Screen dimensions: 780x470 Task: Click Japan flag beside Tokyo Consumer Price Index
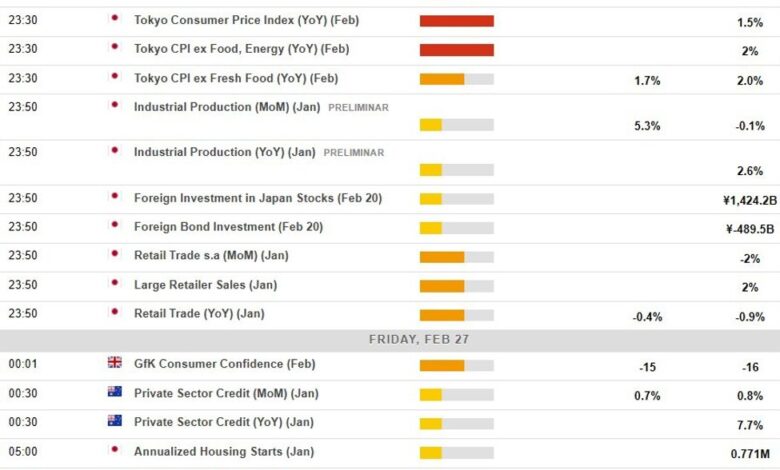coord(114,18)
